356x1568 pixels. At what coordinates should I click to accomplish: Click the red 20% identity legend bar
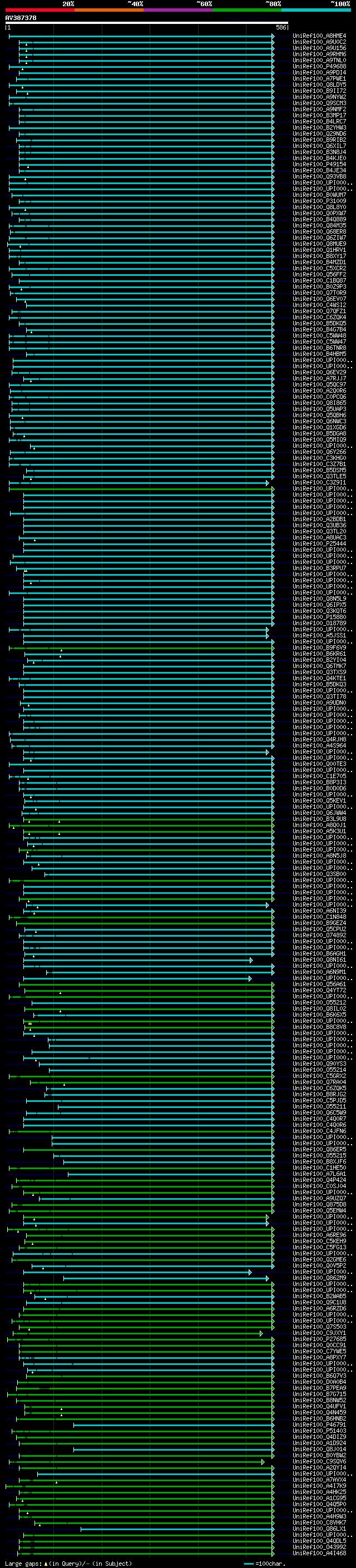[39, 11]
